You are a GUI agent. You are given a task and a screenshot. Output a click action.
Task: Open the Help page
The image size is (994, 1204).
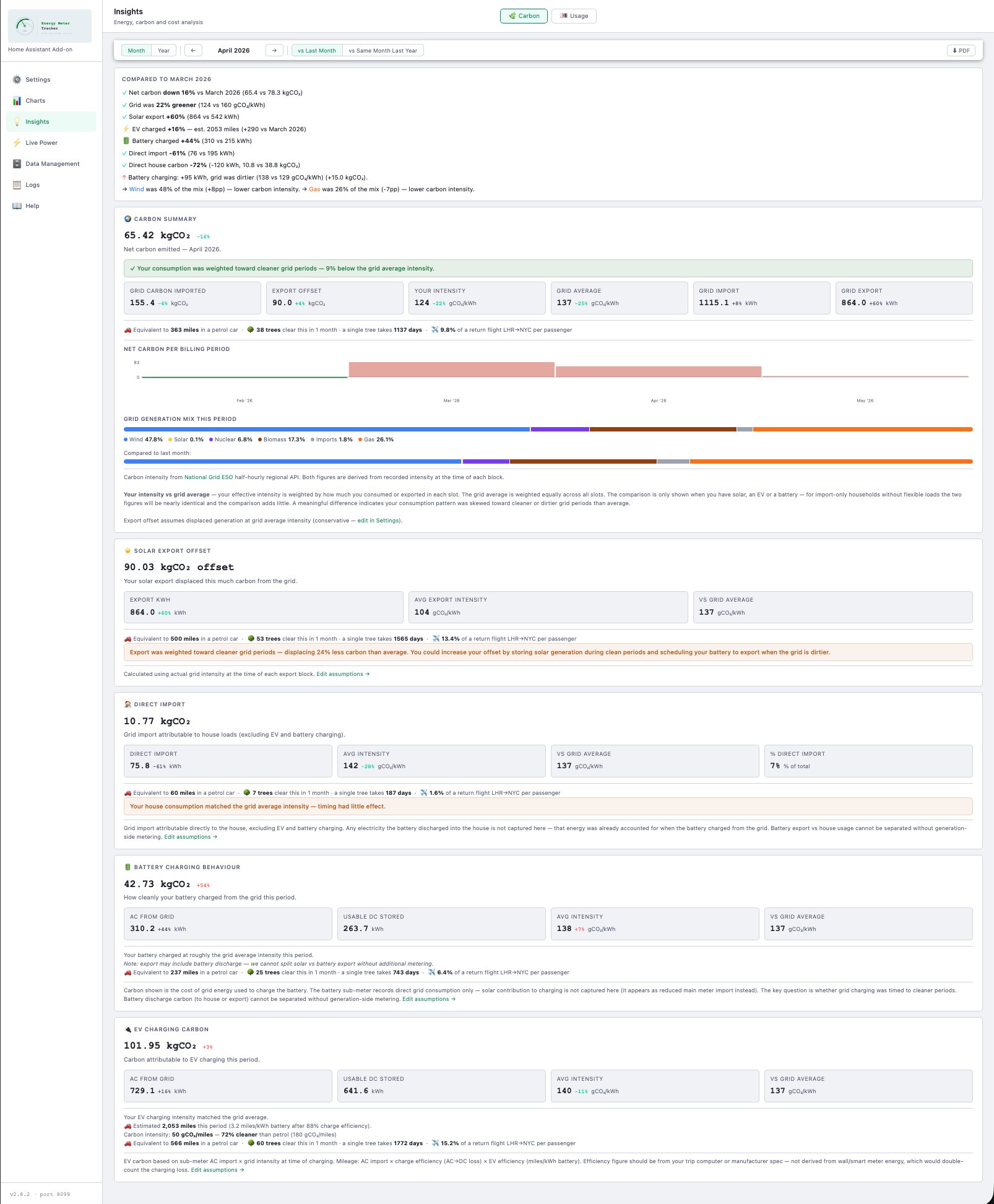51,206
